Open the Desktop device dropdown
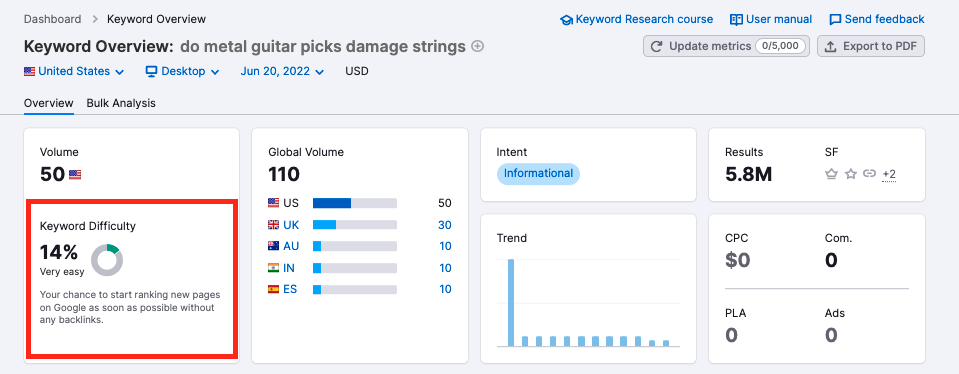 pos(182,72)
